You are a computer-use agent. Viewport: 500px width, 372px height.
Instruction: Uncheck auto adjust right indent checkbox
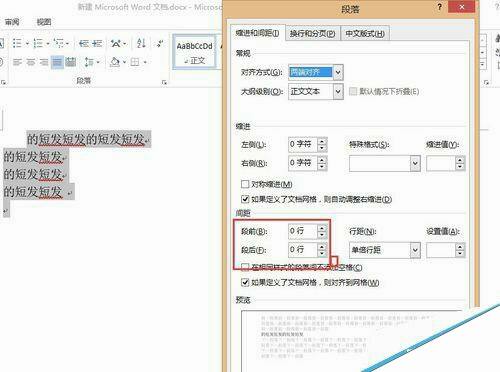[x=245, y=199]
